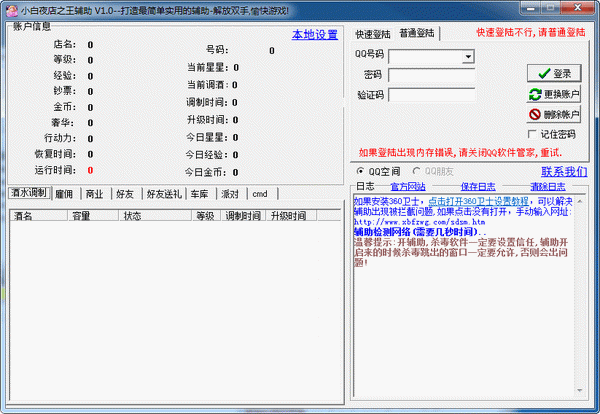Open the cmd tab
Viewport: 600px width, 414px height.
260,194
